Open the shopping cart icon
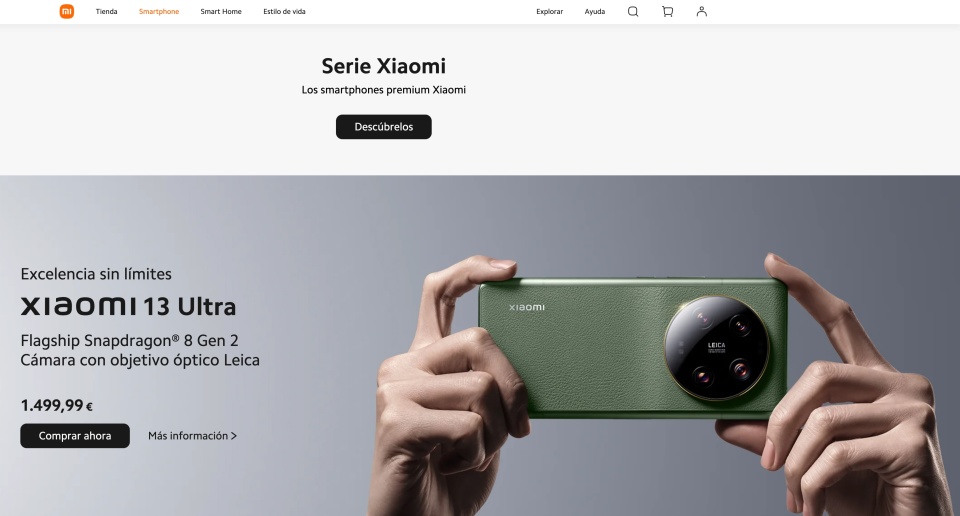 (x=667, y=11)
